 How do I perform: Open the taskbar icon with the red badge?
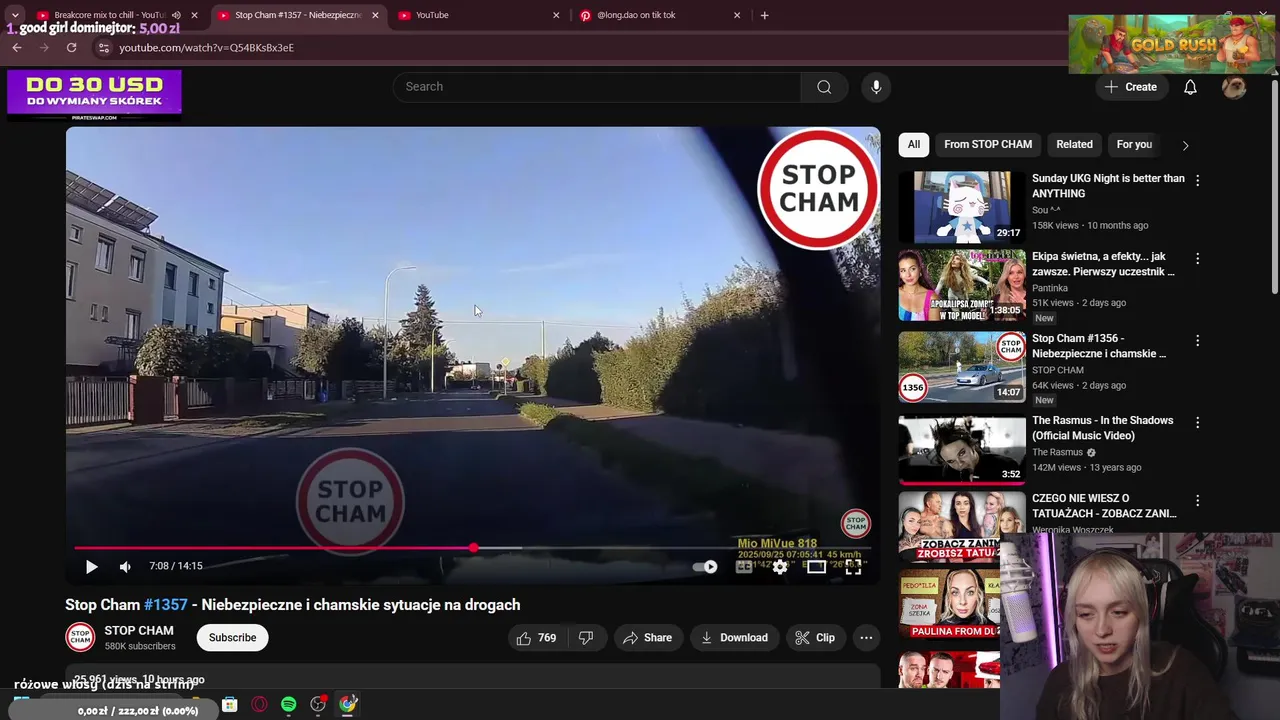tap(318, 705)
